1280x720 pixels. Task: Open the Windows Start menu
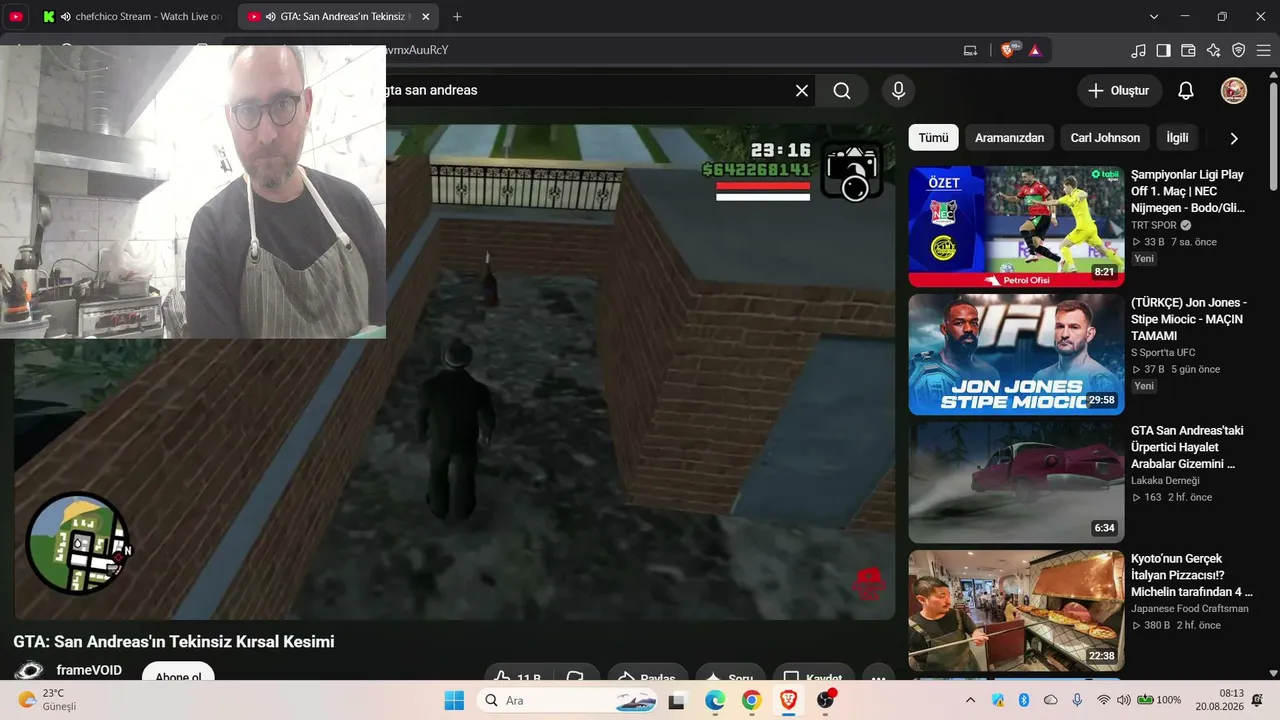pos(454,700)
